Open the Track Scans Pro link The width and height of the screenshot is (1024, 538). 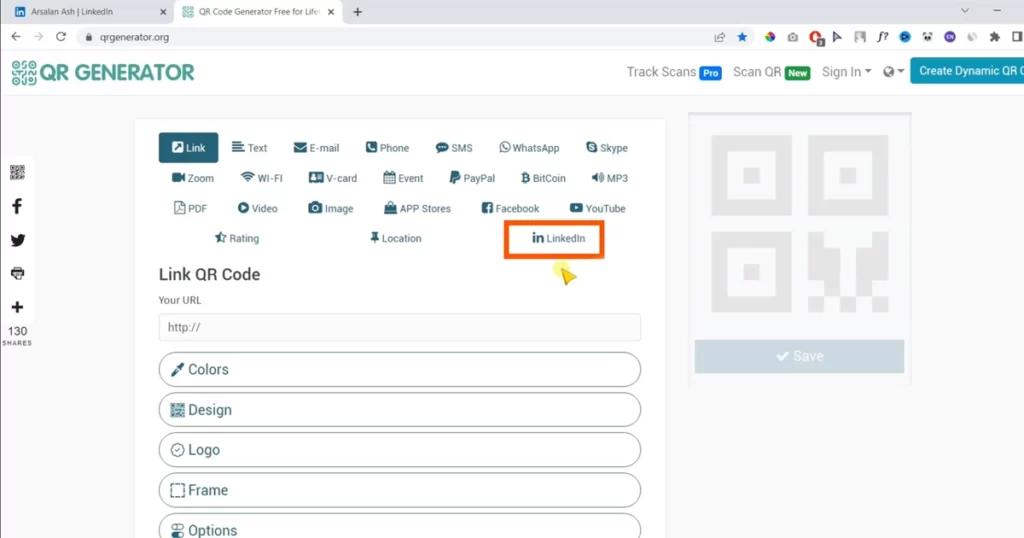[x=674, y=72]
